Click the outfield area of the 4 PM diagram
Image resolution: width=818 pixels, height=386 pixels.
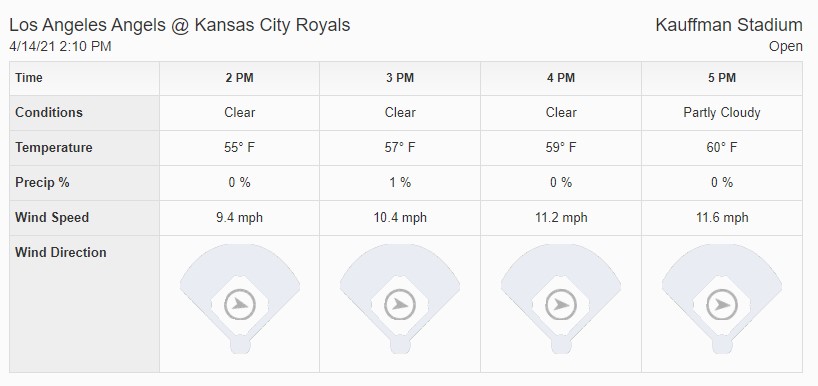click(x=561, y=259)
